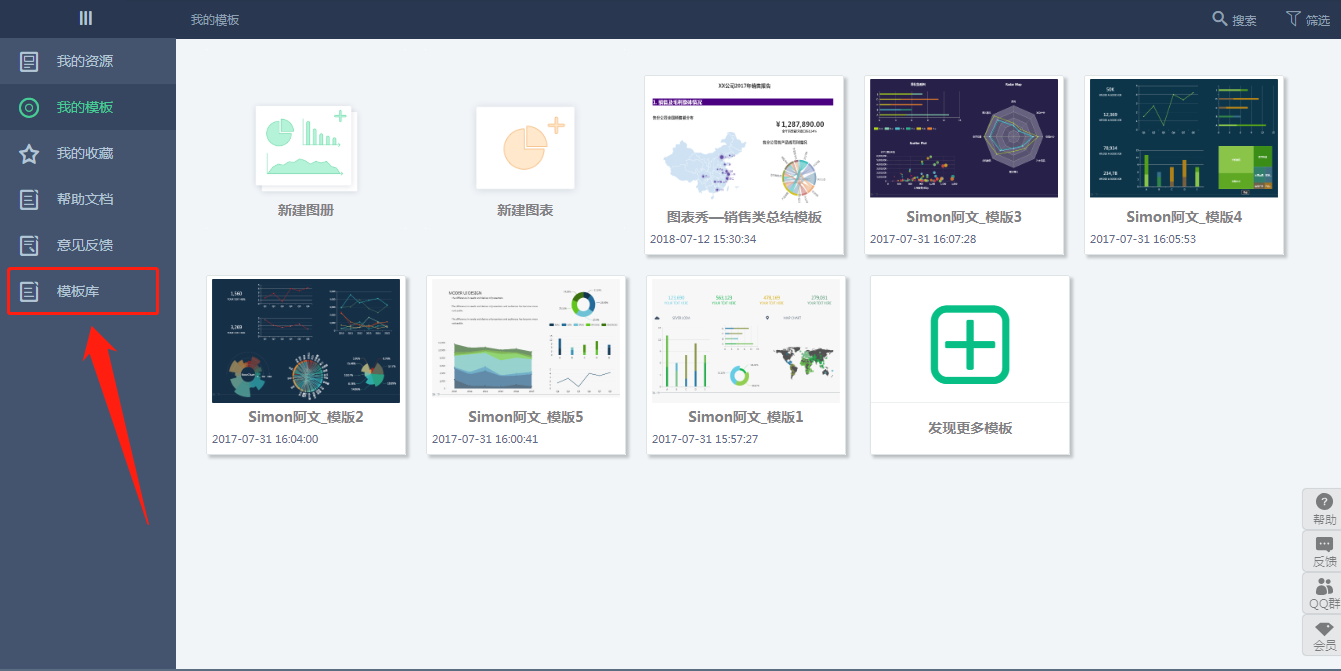1341x671 pixels.
Task: Open the 筛选 filter dropdown
Action: click(1307, 19)
